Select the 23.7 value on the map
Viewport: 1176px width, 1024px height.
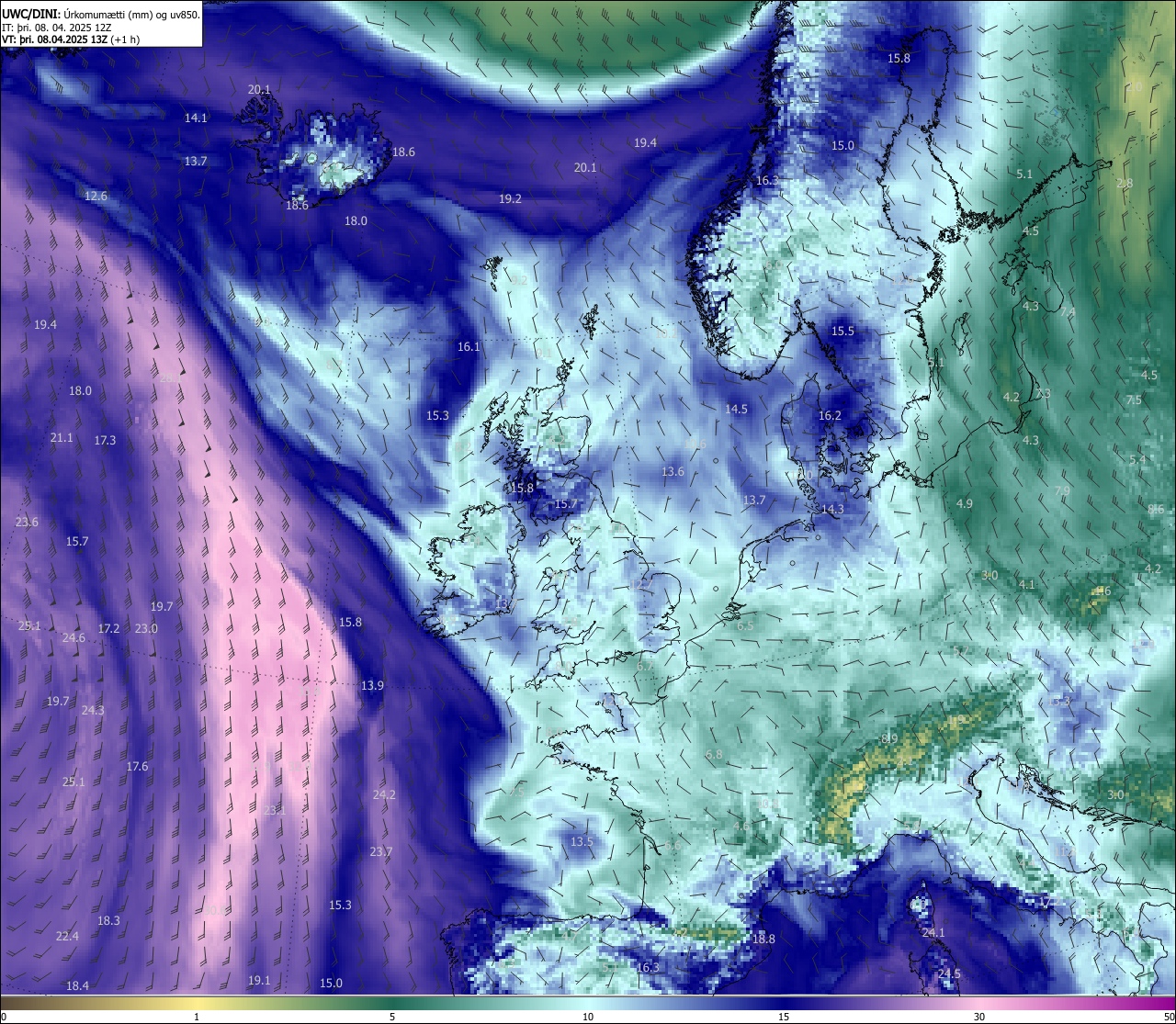pos(380,851)
